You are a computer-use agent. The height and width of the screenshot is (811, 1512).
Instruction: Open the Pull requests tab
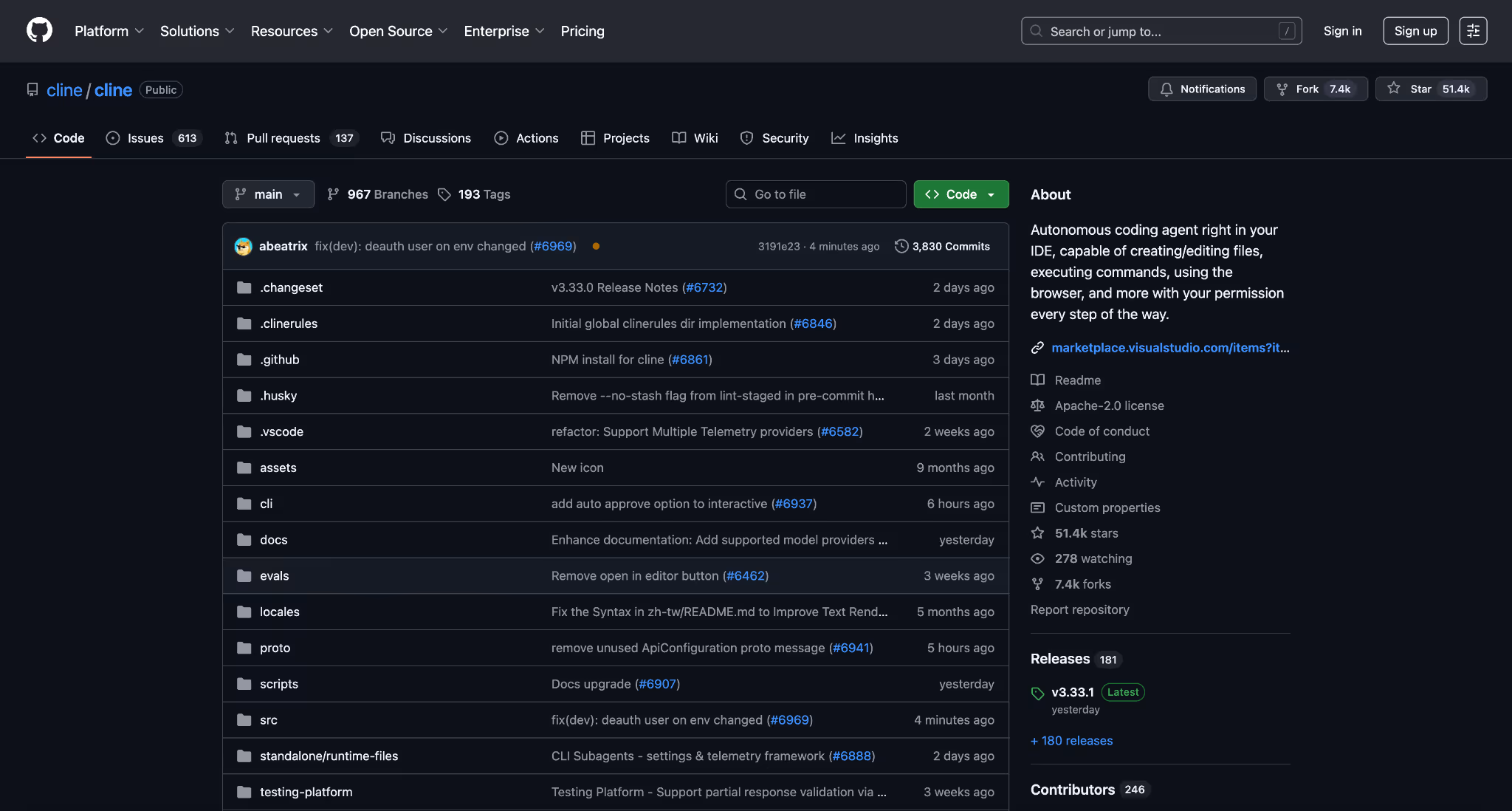point(283,138)
